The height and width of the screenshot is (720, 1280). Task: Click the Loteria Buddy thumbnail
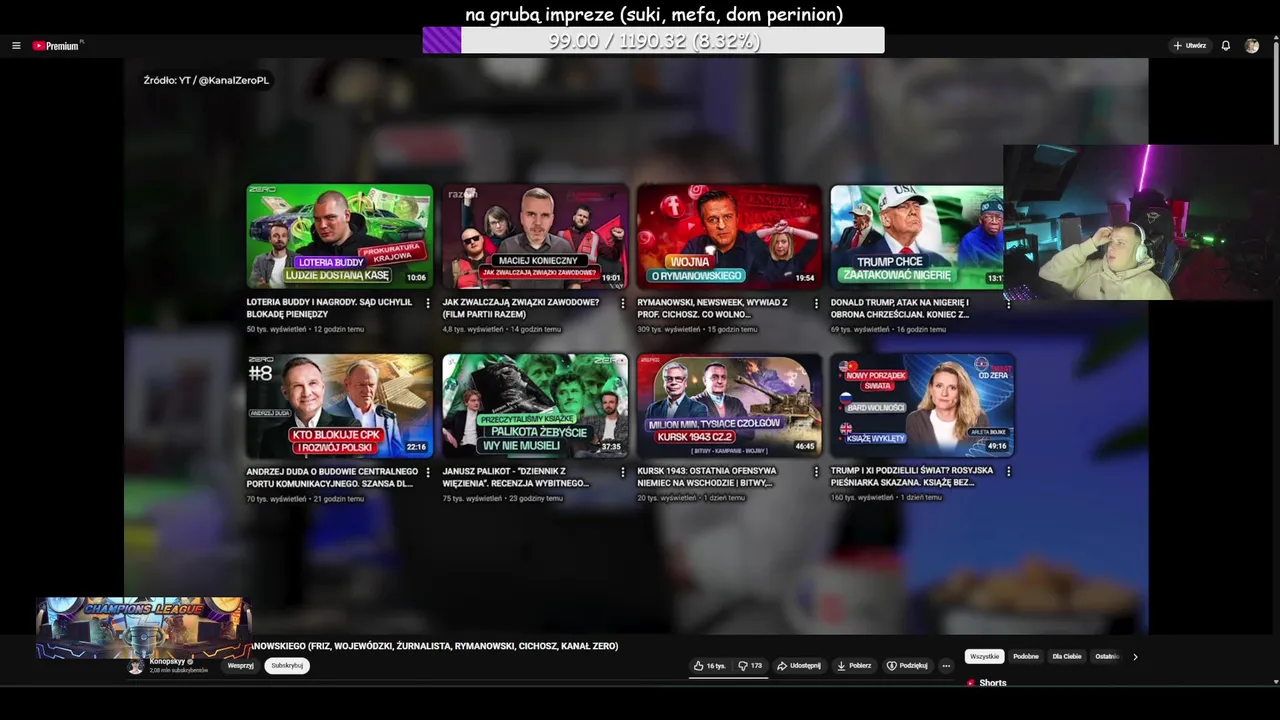[340, 236]
